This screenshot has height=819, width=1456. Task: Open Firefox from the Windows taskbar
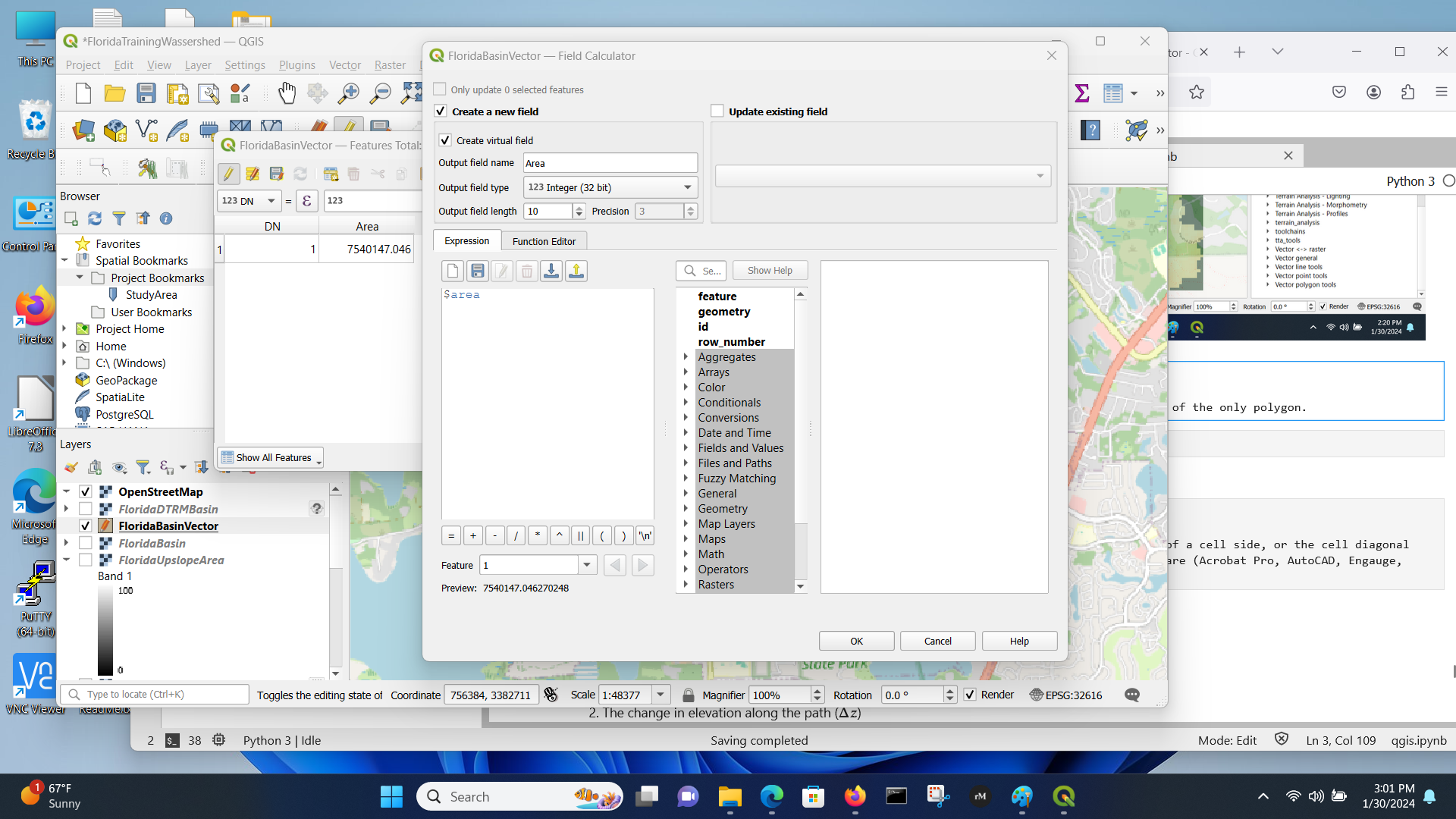[855, 796]
